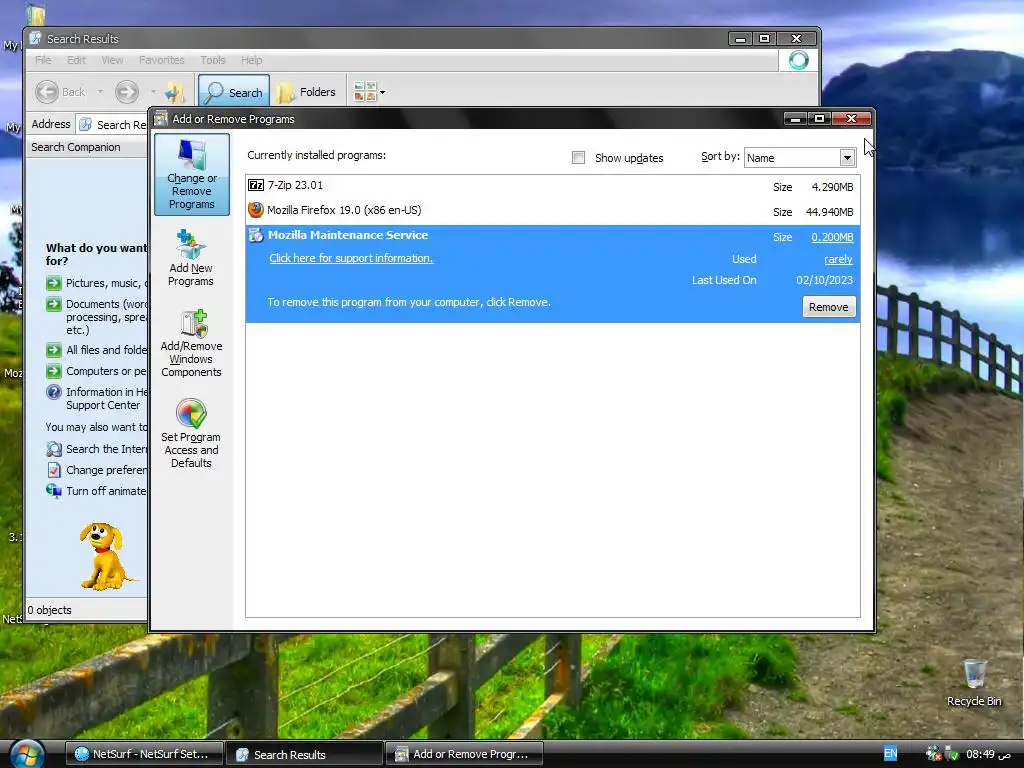Click the 'rarely' usage link
The width and height of the screenshot is (1024, 768).
pos(839,259)
